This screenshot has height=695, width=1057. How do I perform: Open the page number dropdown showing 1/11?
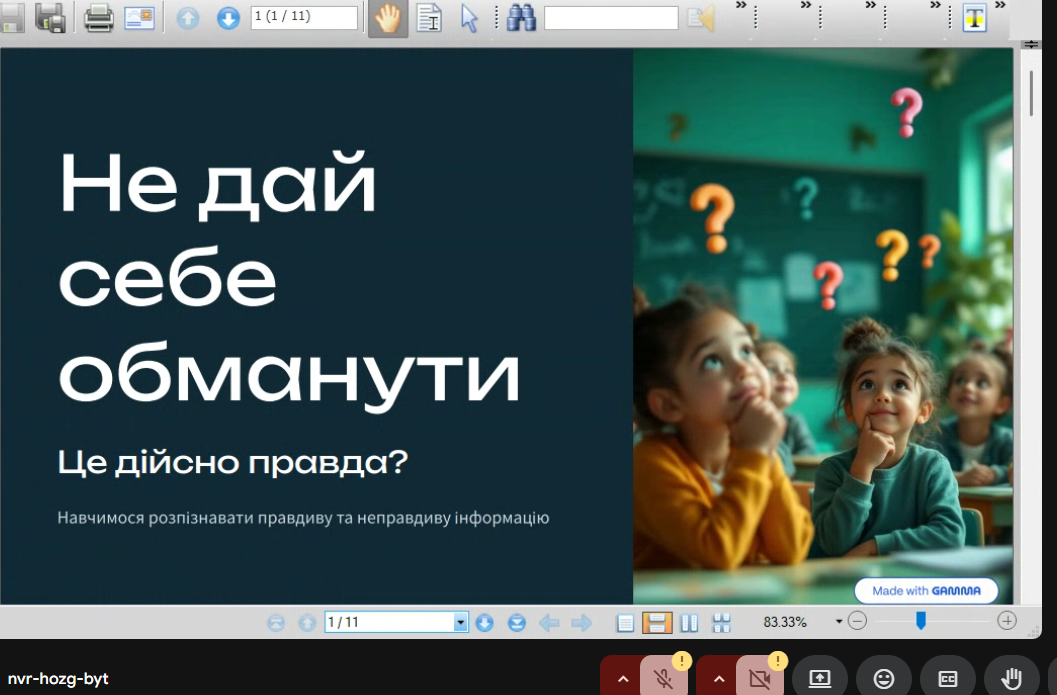[460, 622]
